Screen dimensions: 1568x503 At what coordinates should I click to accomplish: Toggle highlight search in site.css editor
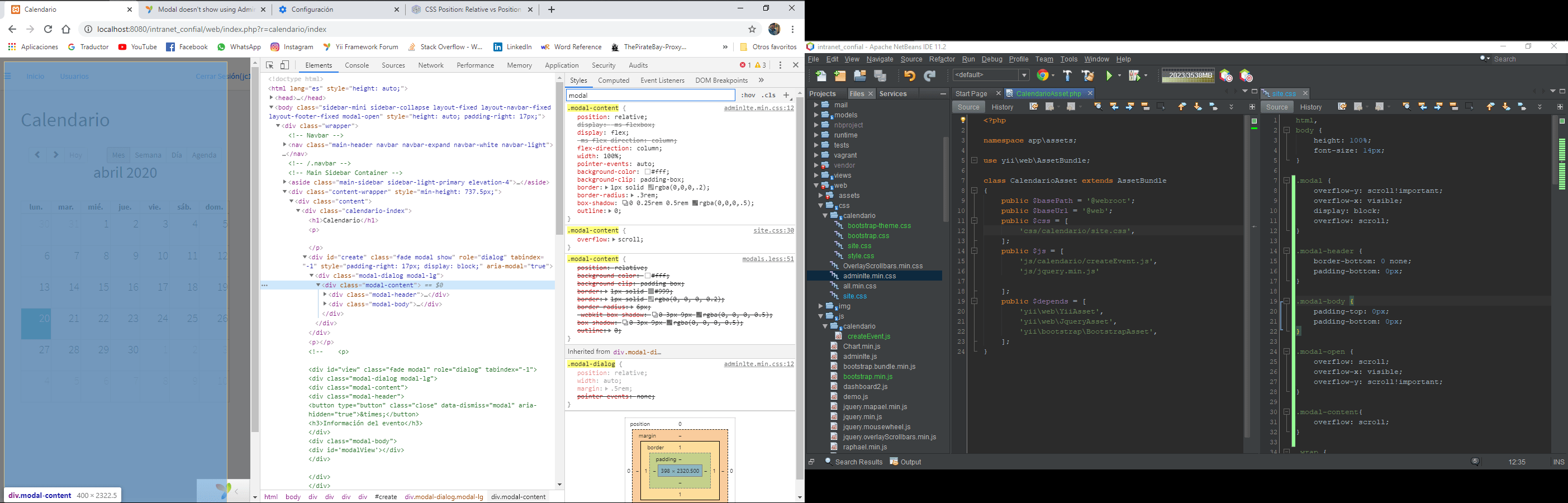(1454, 107)
